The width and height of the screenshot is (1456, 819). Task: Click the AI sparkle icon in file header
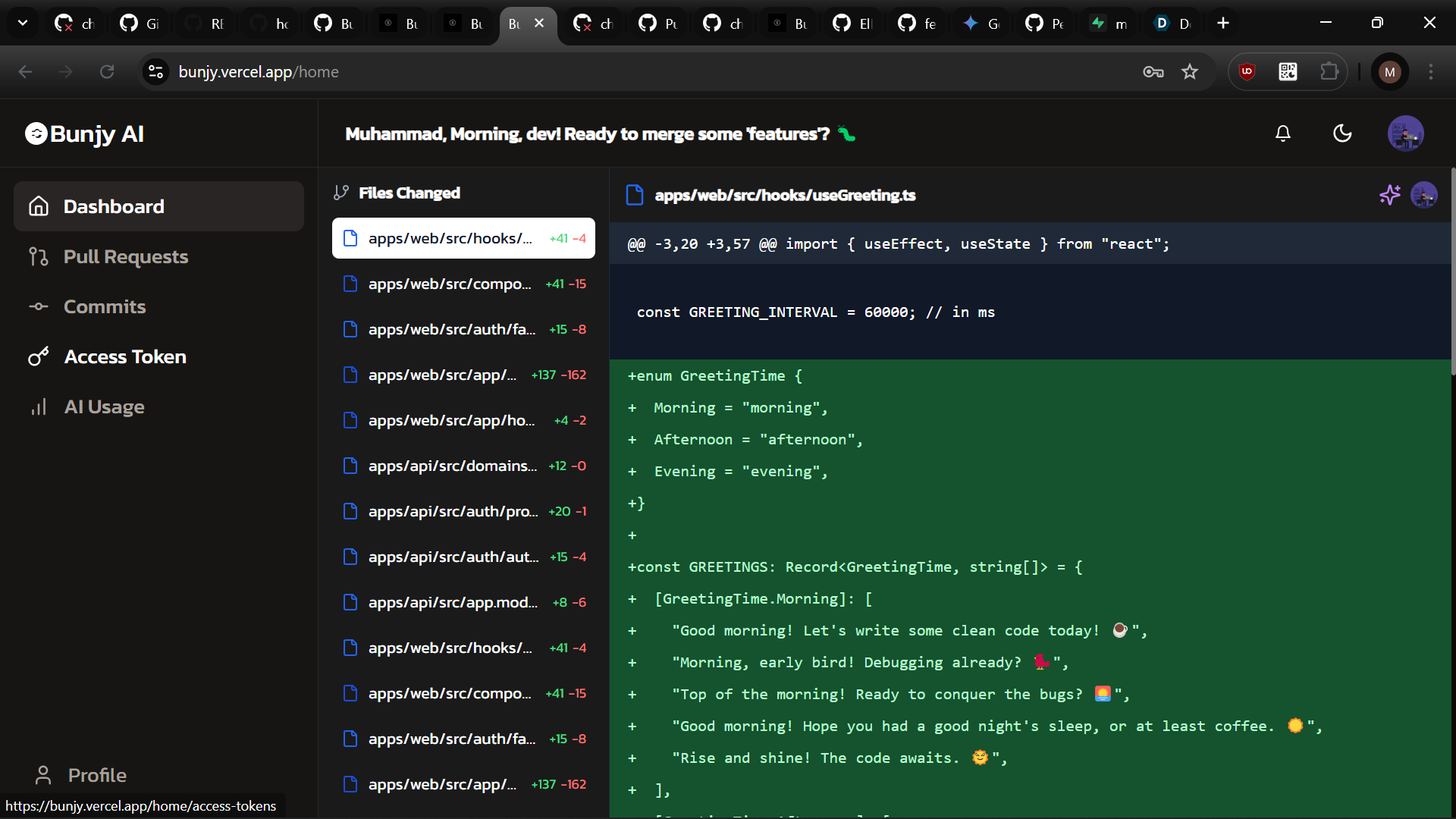1389,195
